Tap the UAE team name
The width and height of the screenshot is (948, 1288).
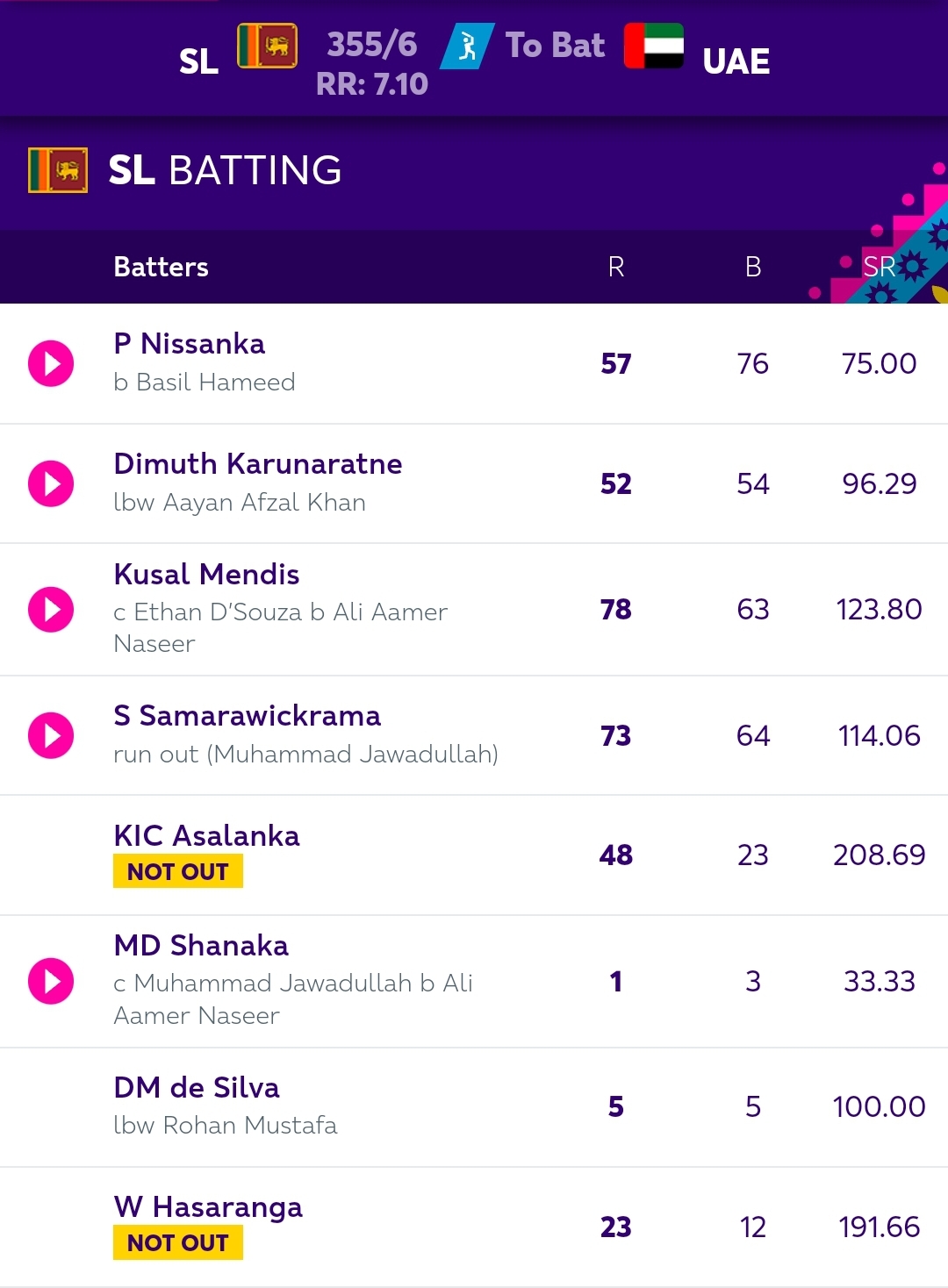pos(736,61)
